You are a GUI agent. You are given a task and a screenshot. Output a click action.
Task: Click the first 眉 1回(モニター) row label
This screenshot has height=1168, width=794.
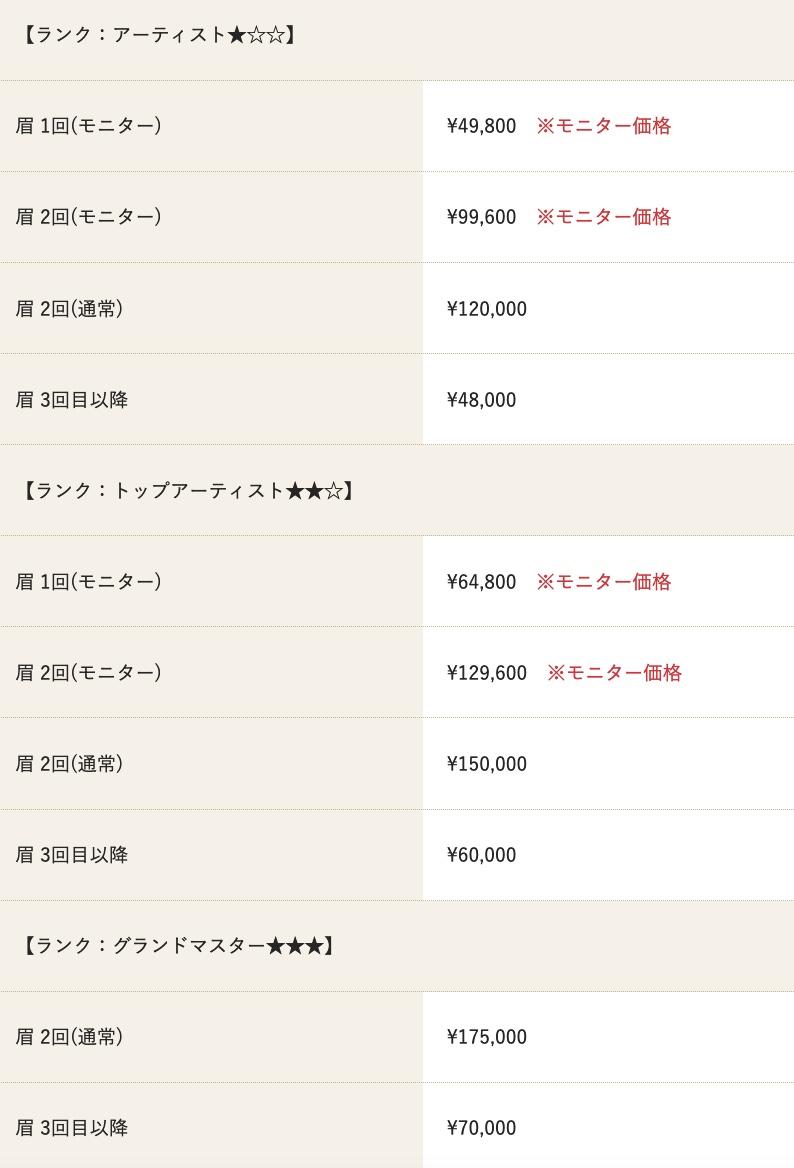pyautogui.click(x=89, y=126)
